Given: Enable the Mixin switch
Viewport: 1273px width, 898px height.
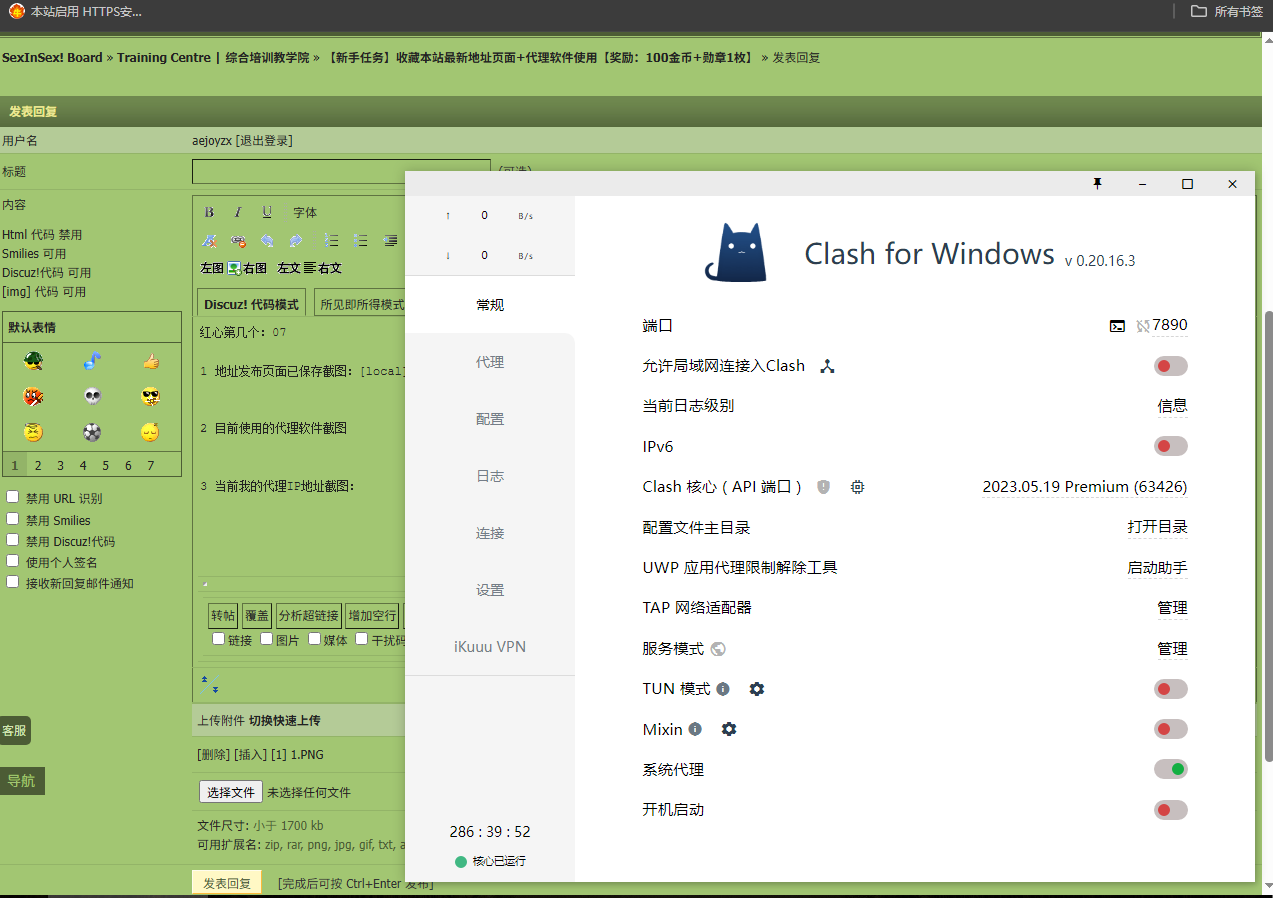Looking at the screenshot, I should coord(1171,729).
